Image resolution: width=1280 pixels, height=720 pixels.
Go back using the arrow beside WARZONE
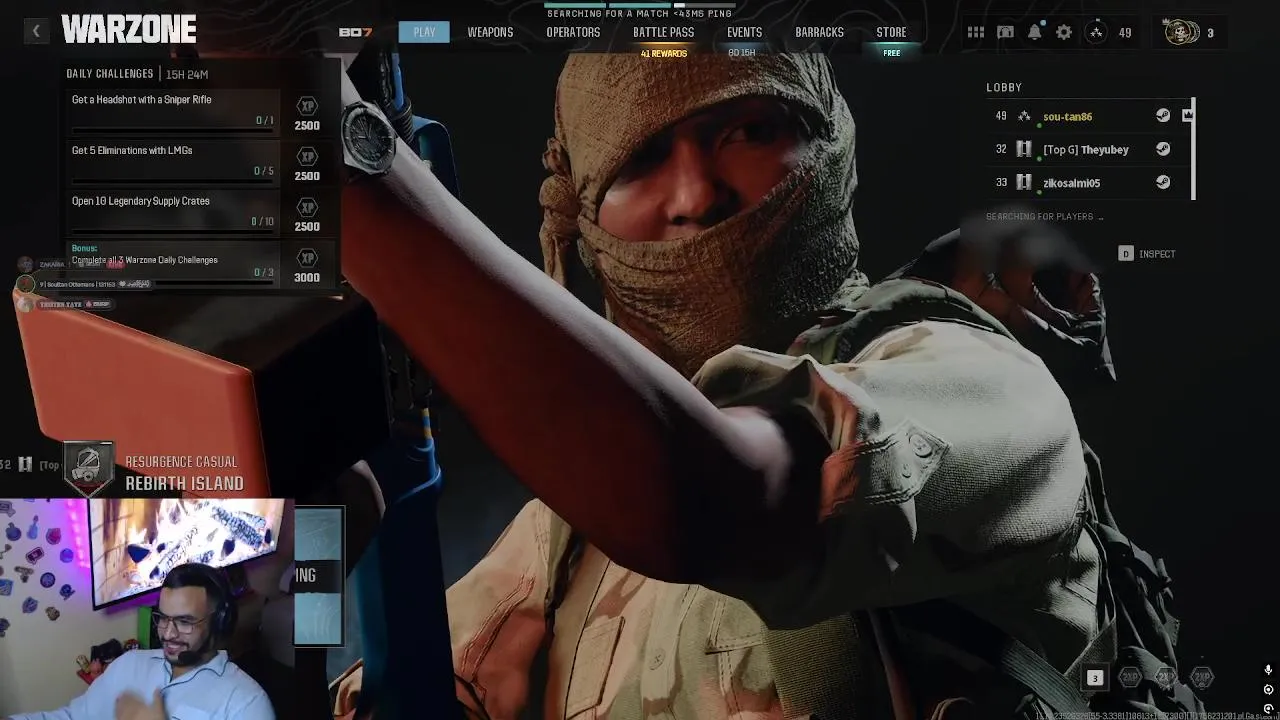point(36,31)
